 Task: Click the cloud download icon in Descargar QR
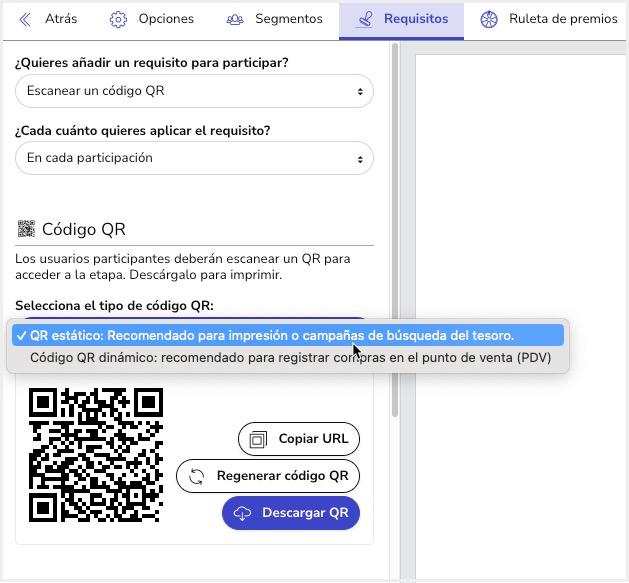coord(242,513)
